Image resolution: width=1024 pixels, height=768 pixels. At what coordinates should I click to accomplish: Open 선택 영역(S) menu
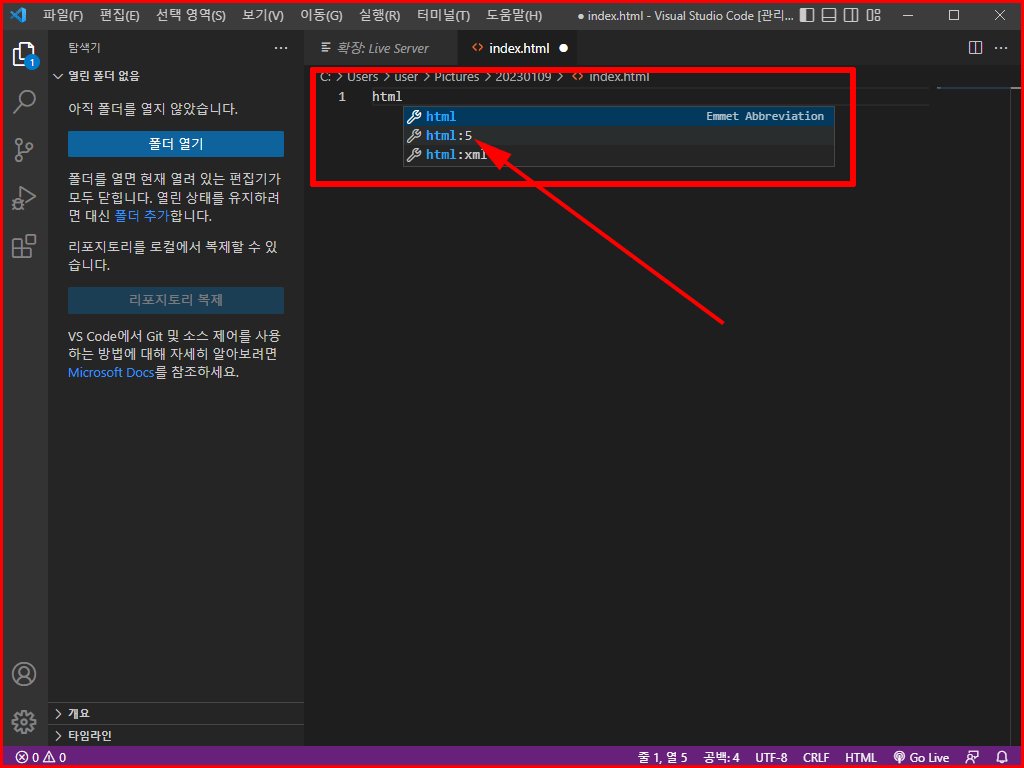[x=191, y=15]
